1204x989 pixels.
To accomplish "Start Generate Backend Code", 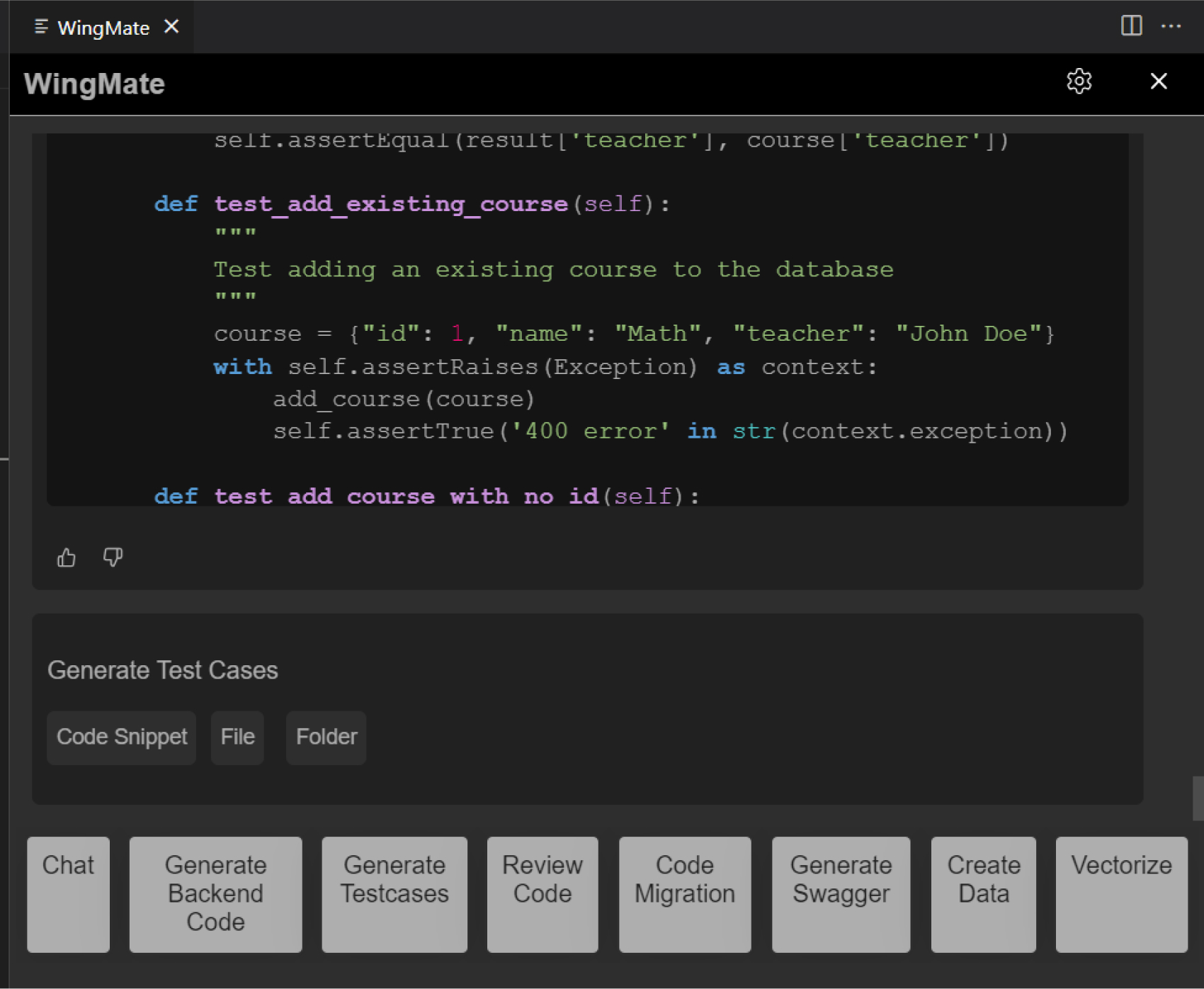I will coord(215,894).
